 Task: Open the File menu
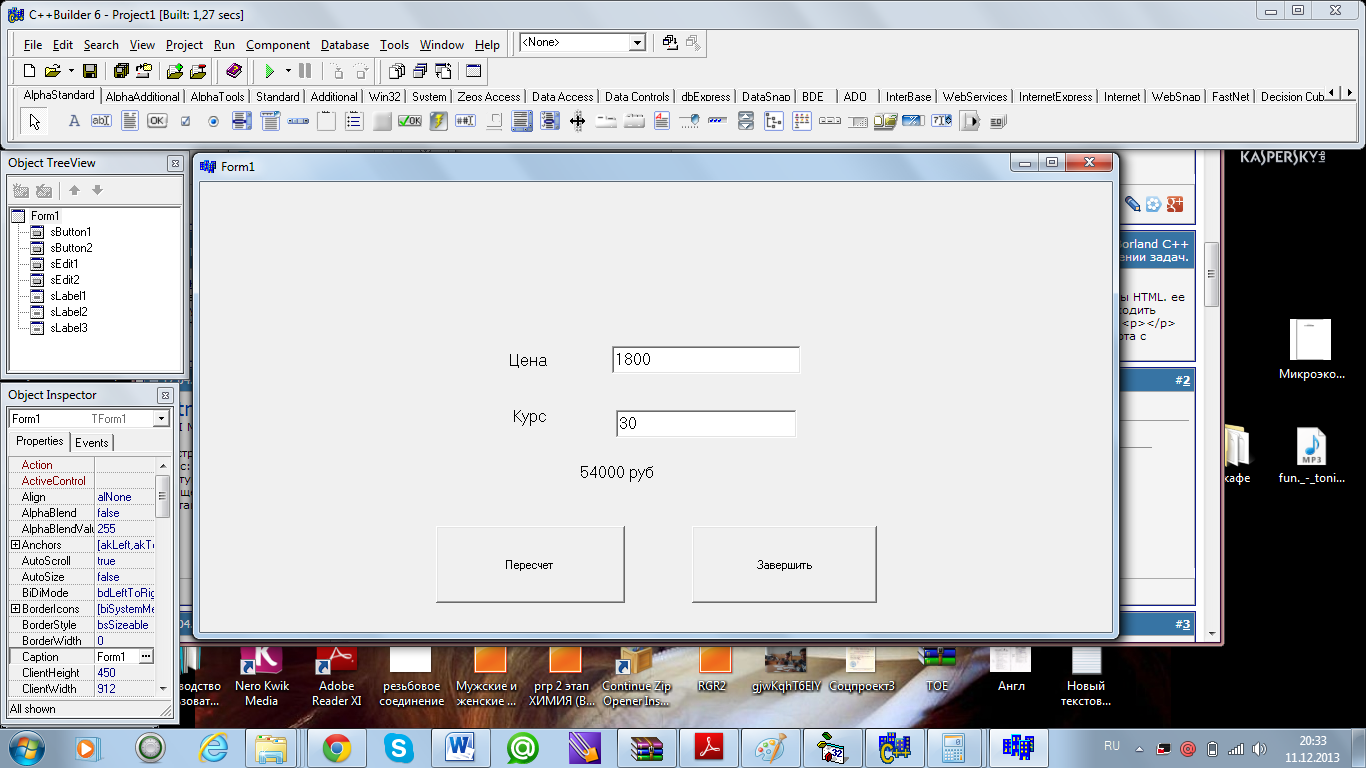pyautogui.click(x=33, y=45)
